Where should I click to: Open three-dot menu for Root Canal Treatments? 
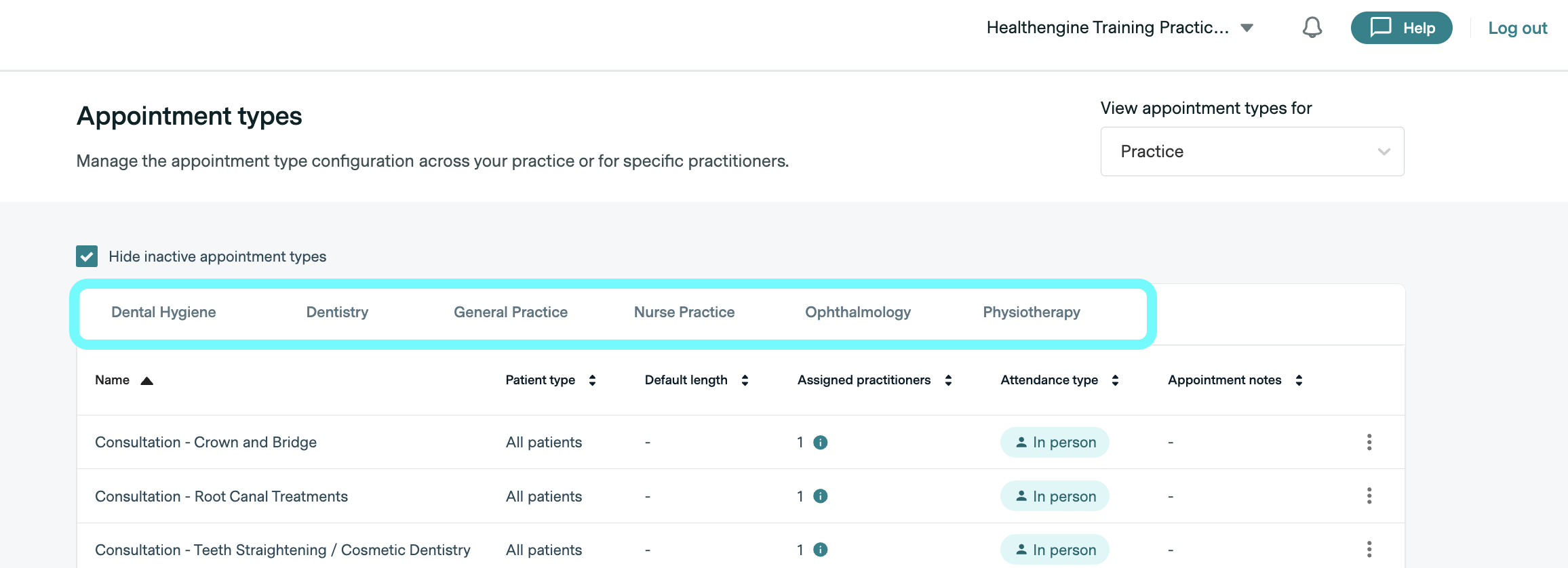coord(1369,496)
